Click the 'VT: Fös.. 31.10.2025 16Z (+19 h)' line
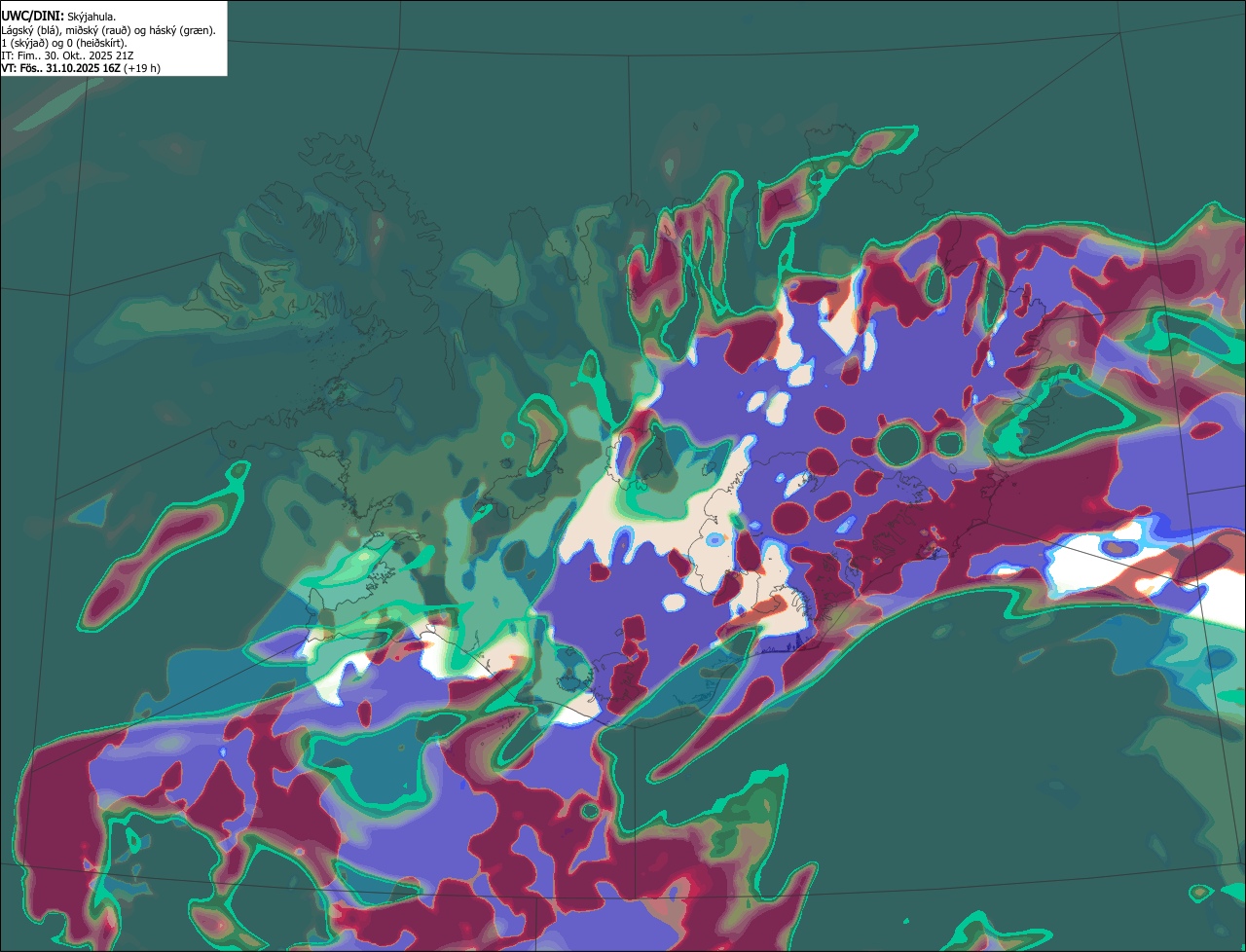 point(81,68)
